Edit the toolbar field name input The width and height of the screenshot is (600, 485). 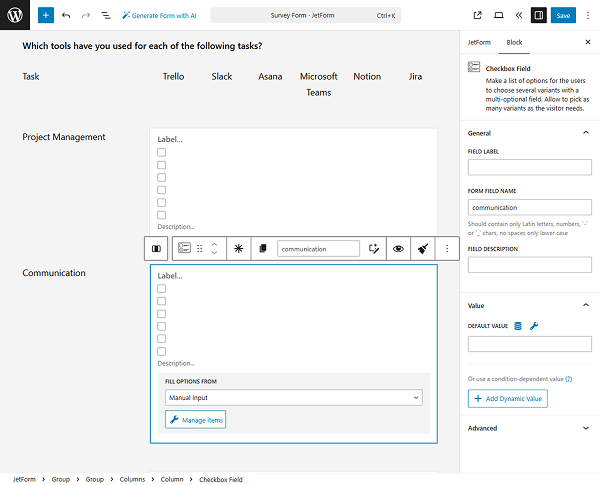[x=318, y=249]
